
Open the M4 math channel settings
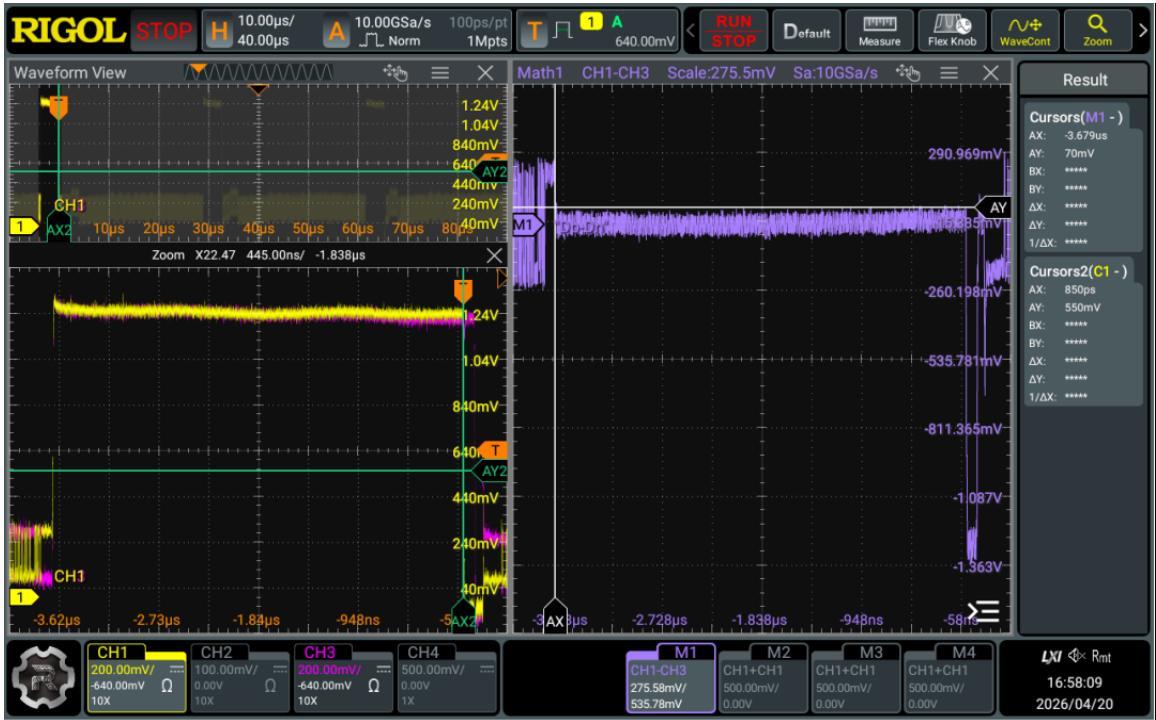click(949, 678)
